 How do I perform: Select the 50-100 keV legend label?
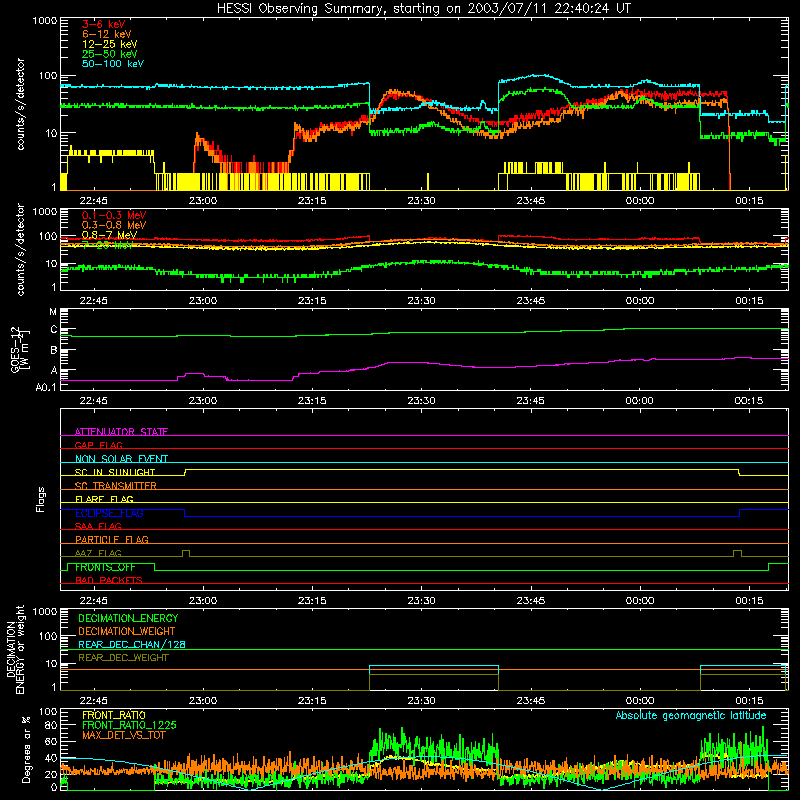pyautogui.click(x=113, y=64)
